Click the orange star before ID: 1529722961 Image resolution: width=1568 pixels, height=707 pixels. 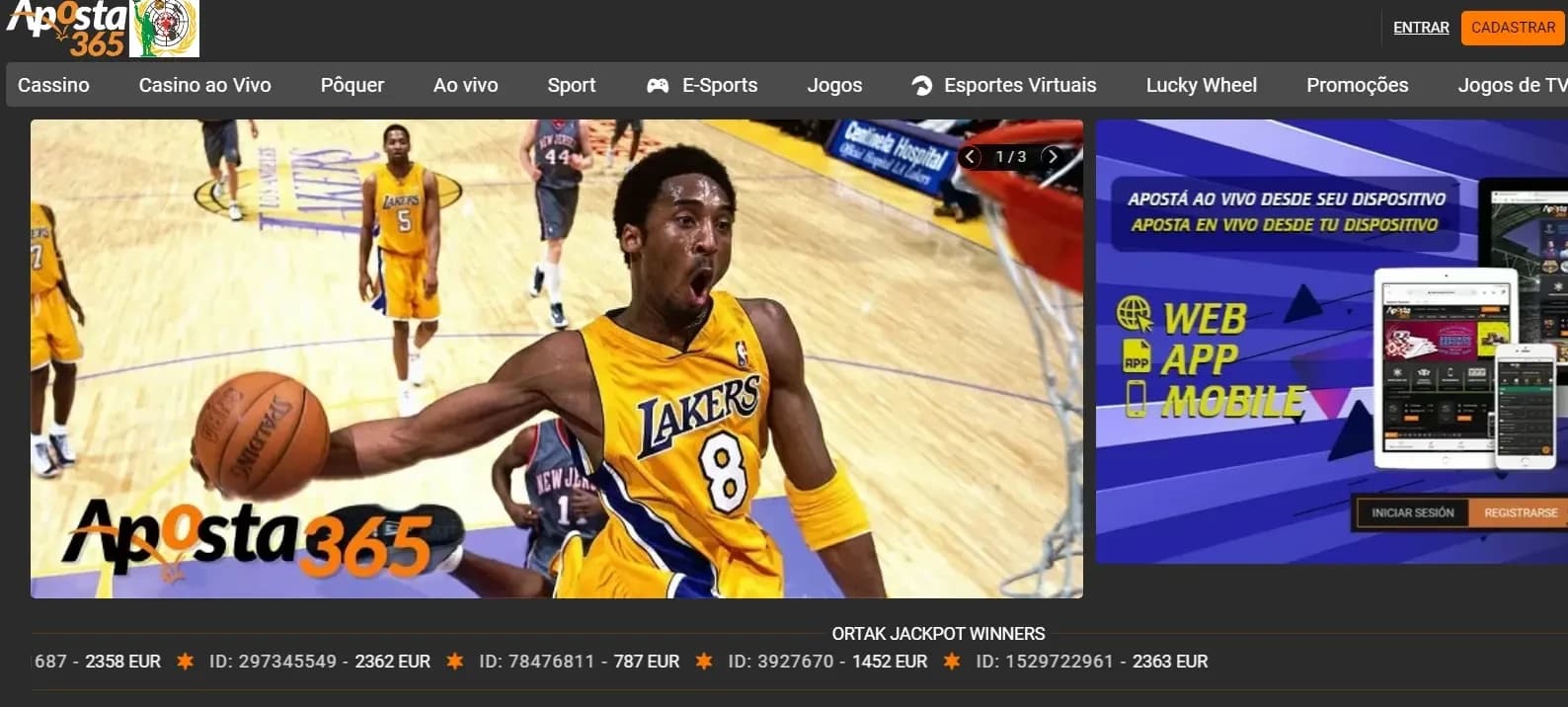(x=951, y=662)
